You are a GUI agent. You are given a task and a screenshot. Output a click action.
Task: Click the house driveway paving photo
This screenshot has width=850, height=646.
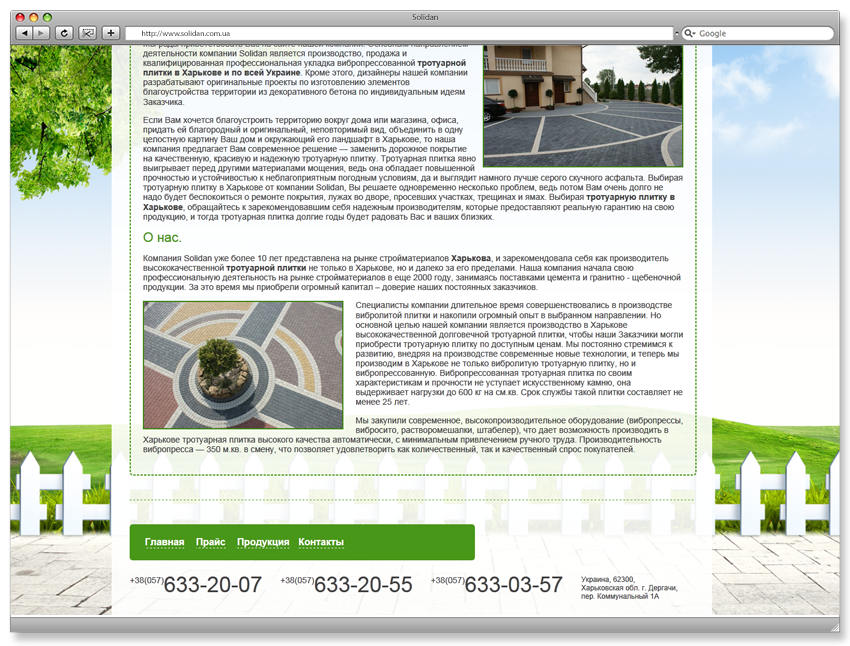coord(583,106)
